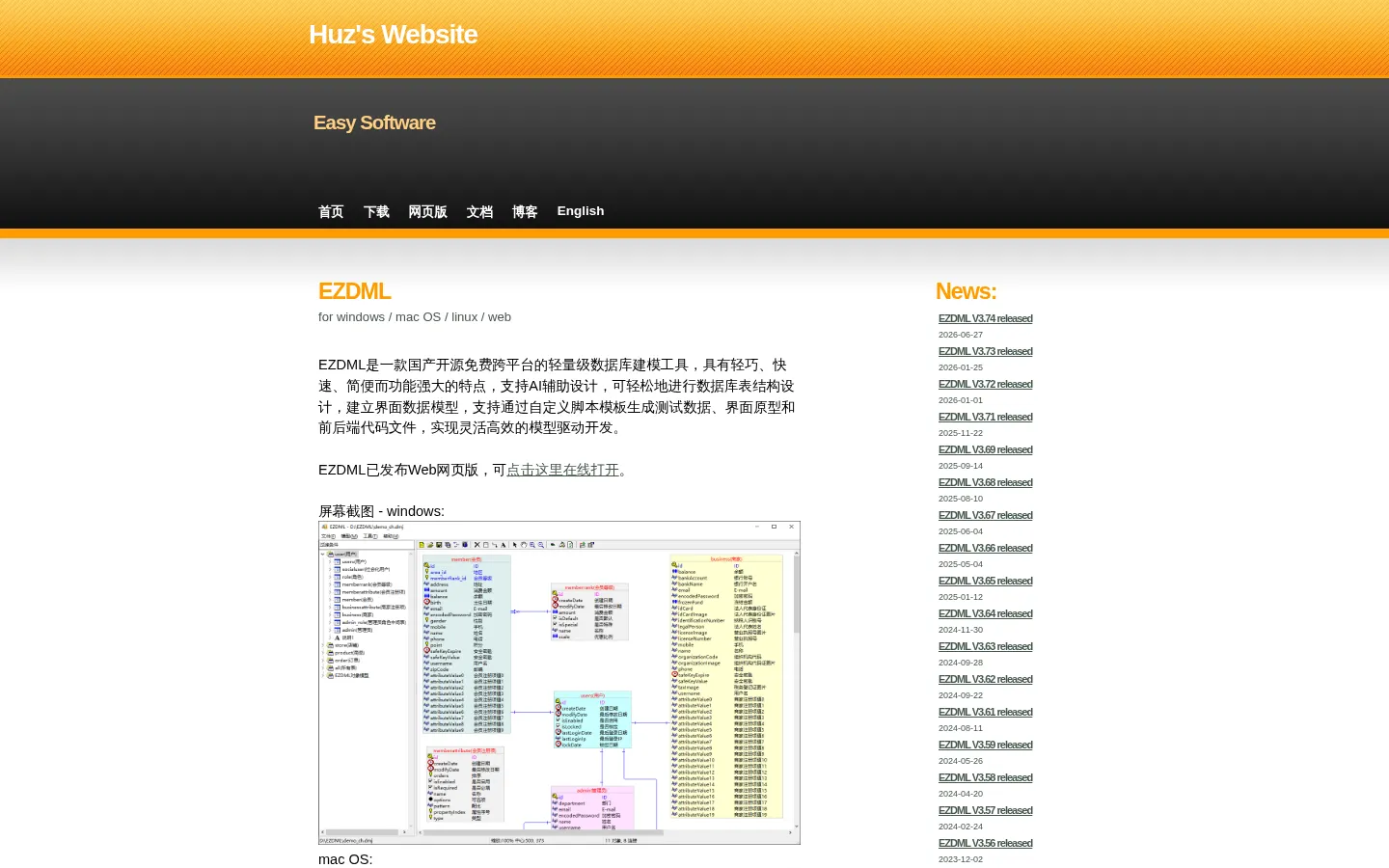
Task: Click the 'mac OS:' caption
Action: (345, 859)
